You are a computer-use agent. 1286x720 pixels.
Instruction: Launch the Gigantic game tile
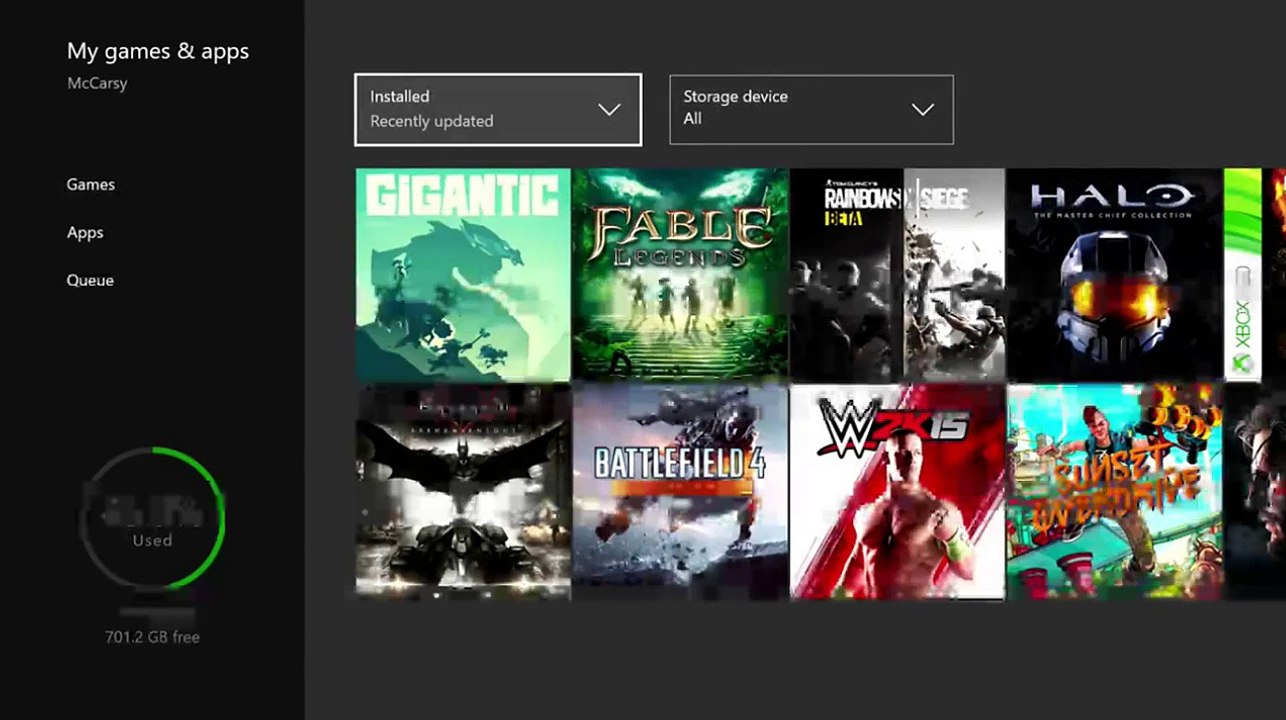pyautogui.click(x=463, y=274)
